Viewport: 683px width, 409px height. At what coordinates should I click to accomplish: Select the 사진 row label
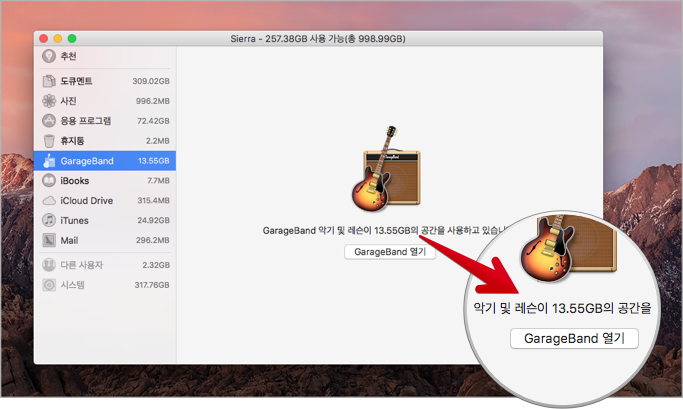pos(68,101)
